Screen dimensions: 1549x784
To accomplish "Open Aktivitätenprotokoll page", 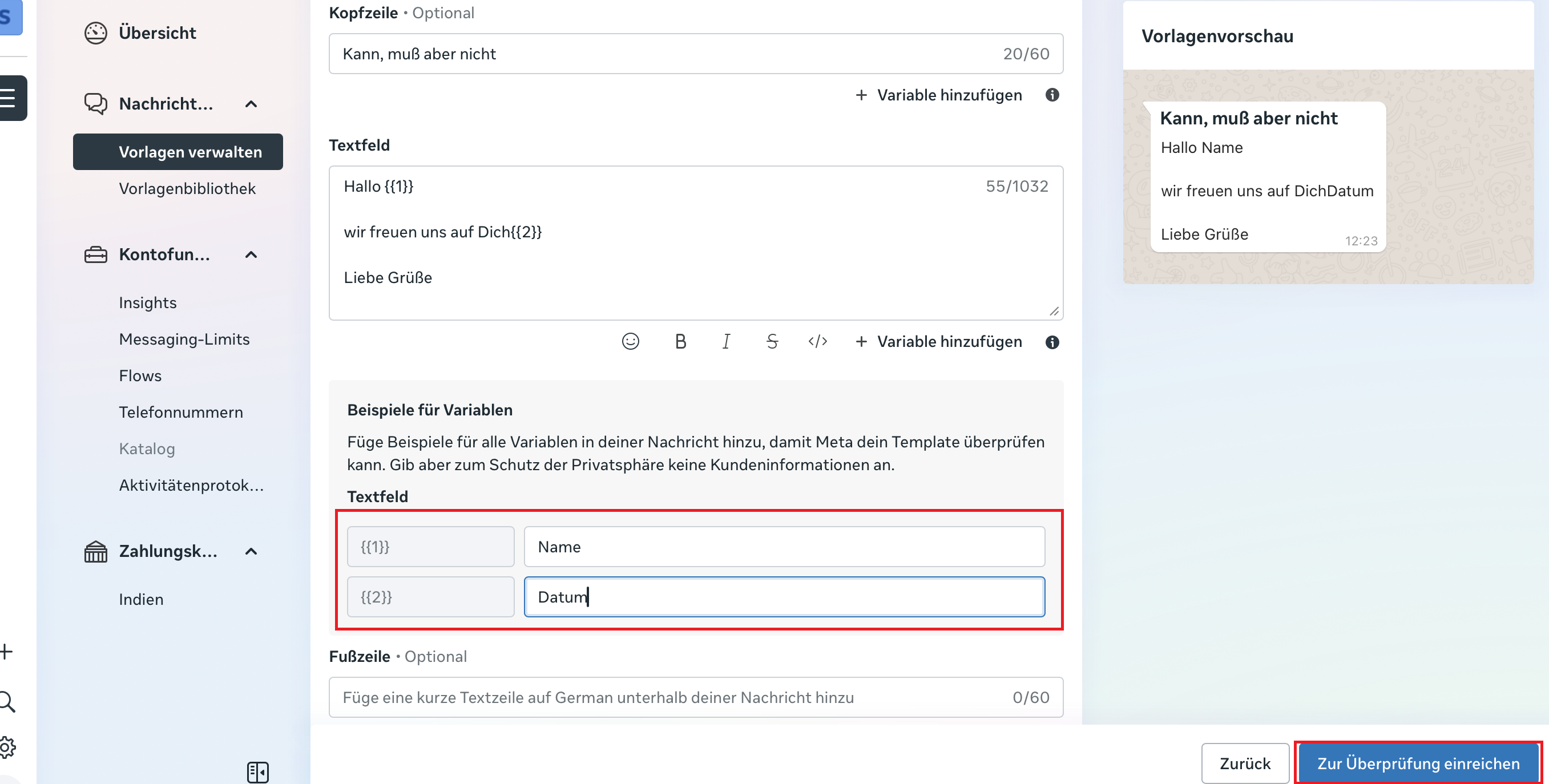I will tap(191, 485).
